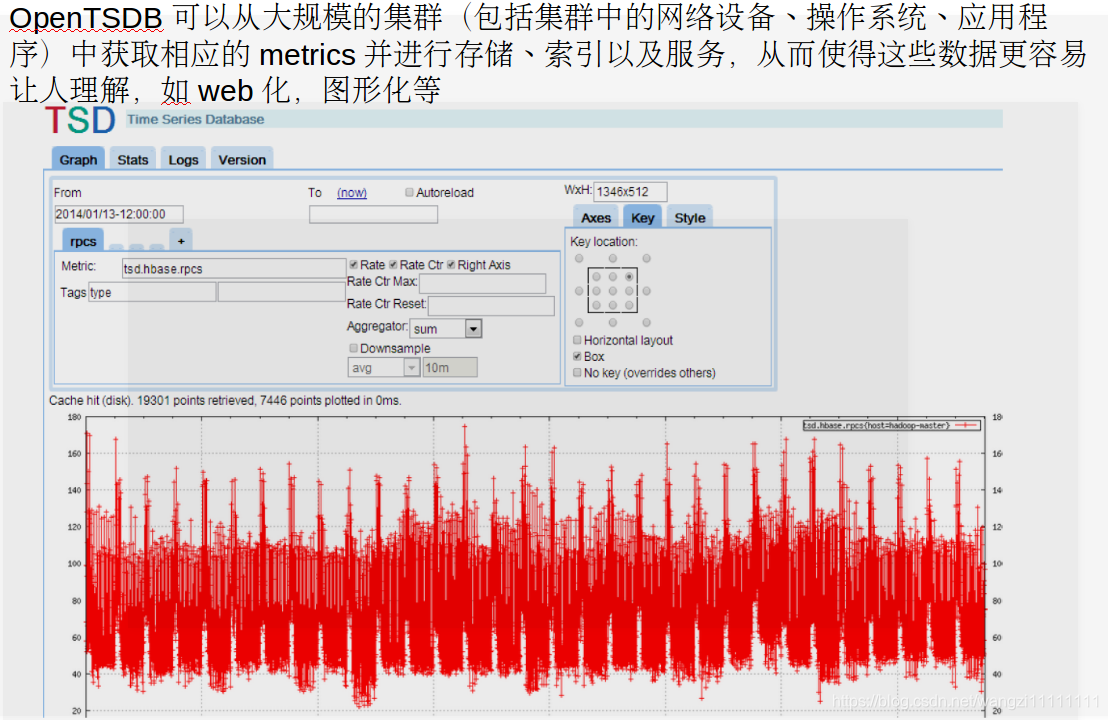Click the 10m downsample interval field
The width and height of the screenshot is (1108, 720).
tap(450, 367)
